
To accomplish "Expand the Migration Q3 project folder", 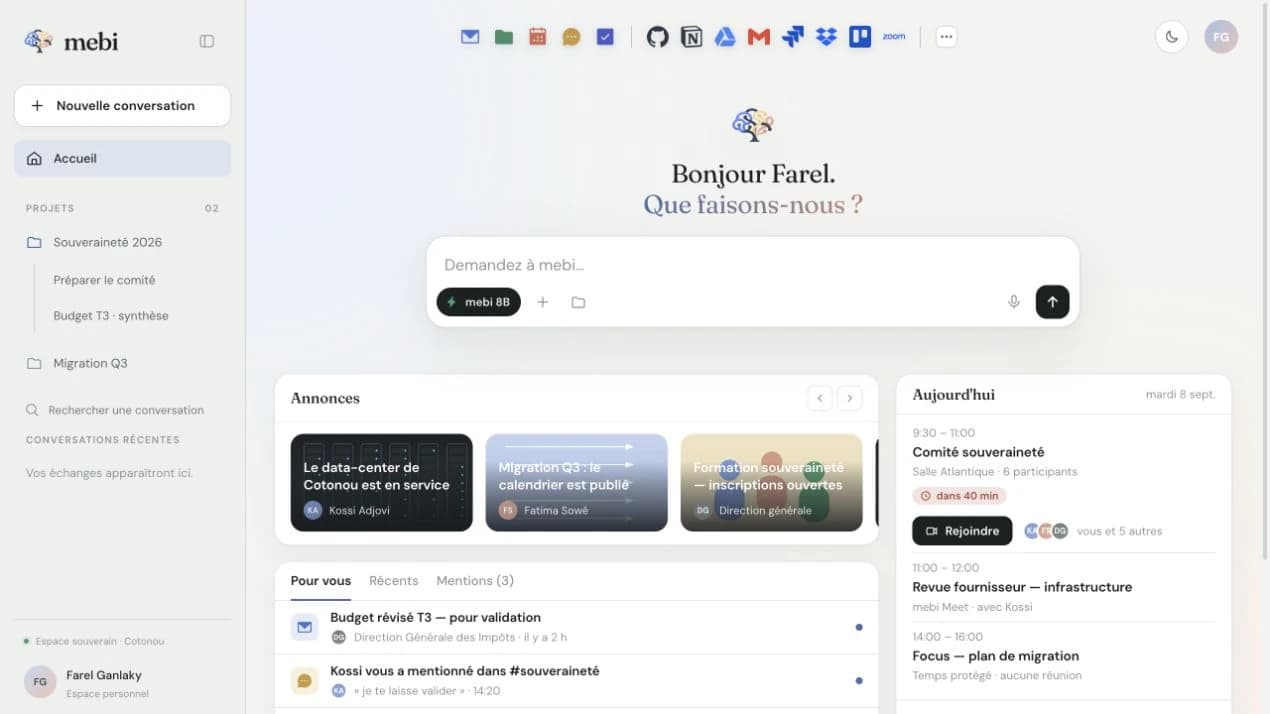I will tap(122, 363).
